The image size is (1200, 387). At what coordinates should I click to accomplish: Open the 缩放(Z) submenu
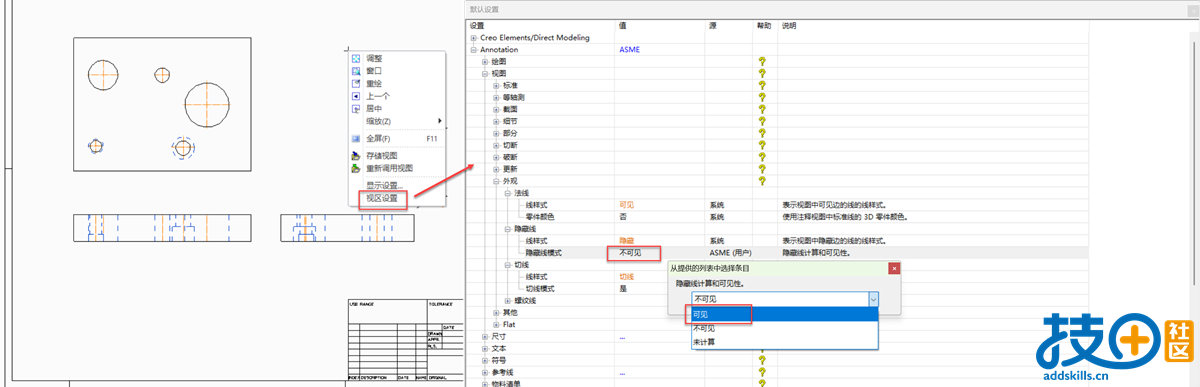pyautogui.click(x=396, y=121)
